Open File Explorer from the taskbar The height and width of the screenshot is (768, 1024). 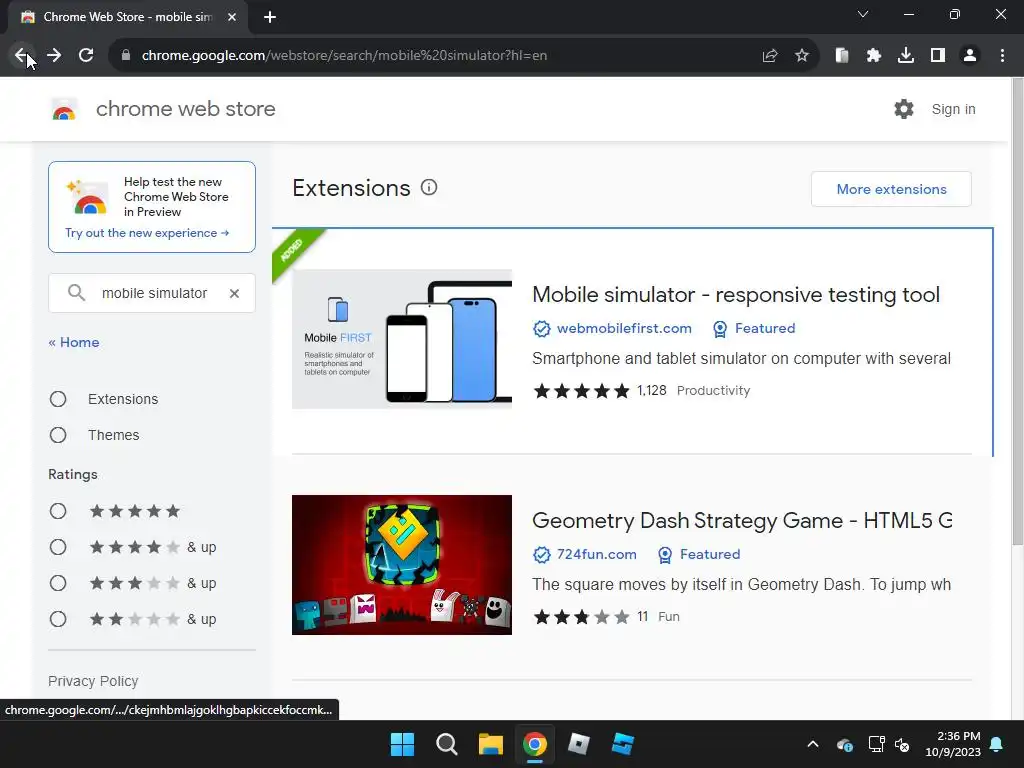point(490,744)
